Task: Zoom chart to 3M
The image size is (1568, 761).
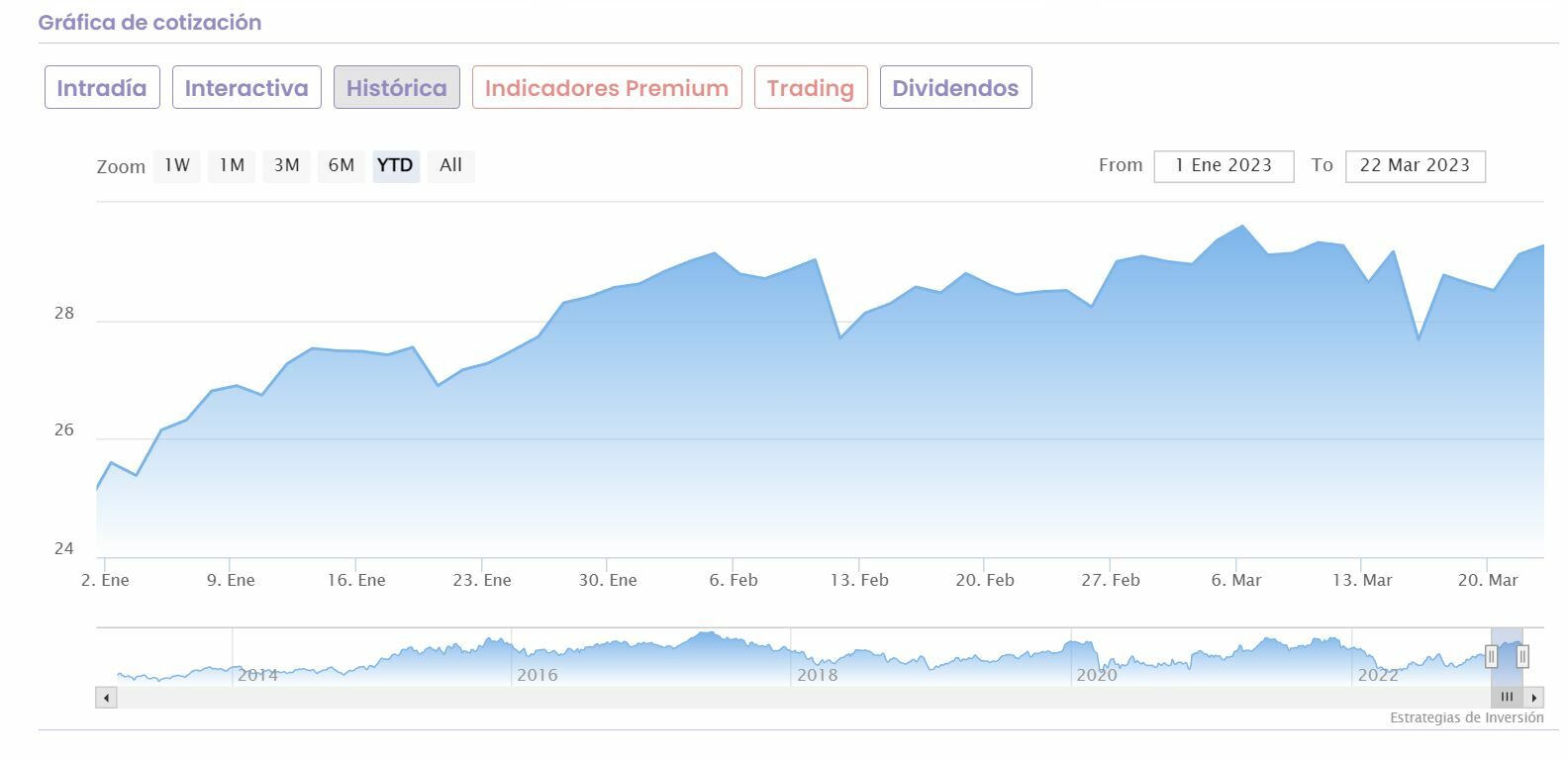Action: pos(287,165)
